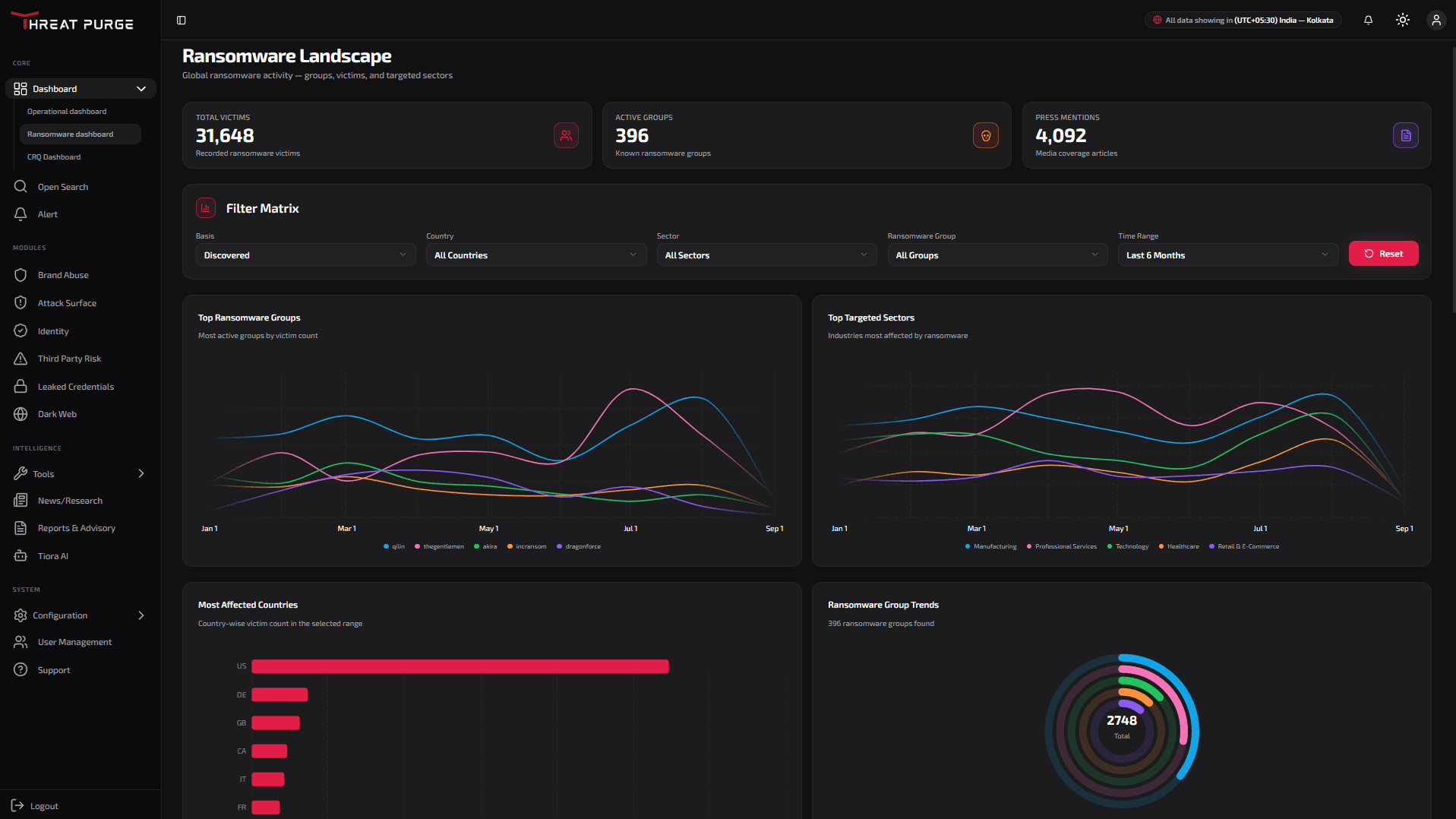Open Operational dashboard submenu item

tap(67, 112)
